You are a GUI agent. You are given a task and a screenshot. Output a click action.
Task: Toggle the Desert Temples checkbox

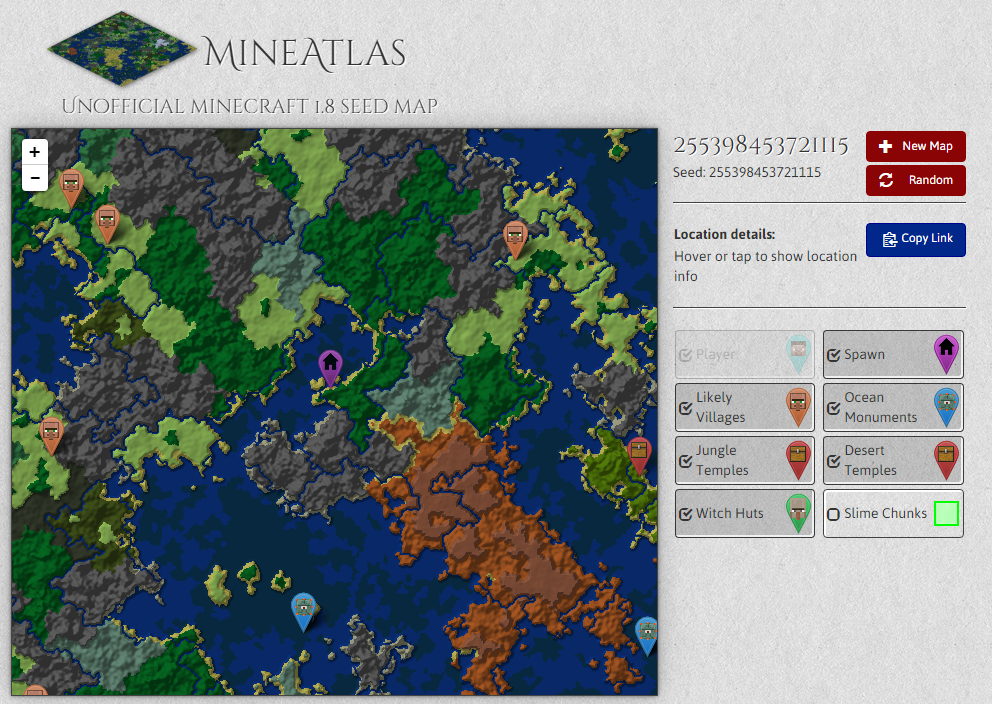(x=834, y=461)
